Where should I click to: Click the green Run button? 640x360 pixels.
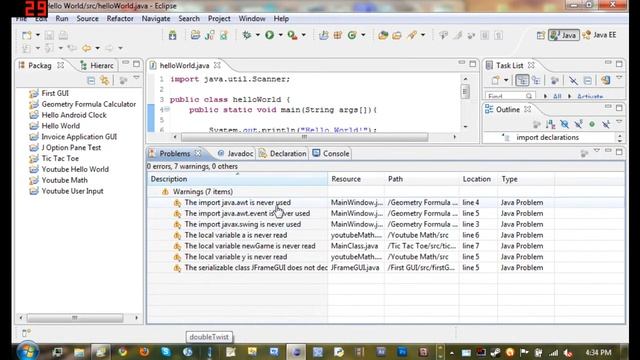[x=269, y=36]
